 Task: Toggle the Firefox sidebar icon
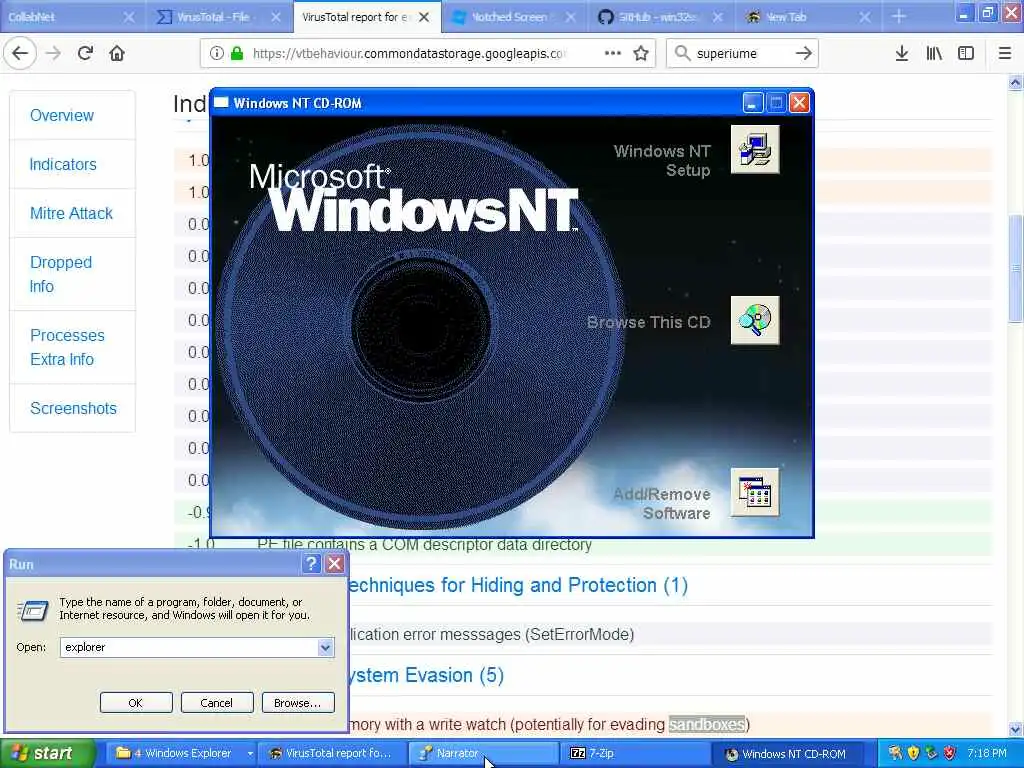click(x=966, y=54)
